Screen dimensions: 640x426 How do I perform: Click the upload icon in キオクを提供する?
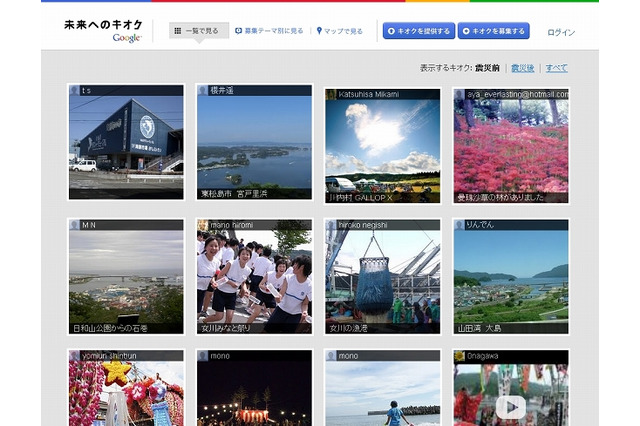(x=391, y=31)
